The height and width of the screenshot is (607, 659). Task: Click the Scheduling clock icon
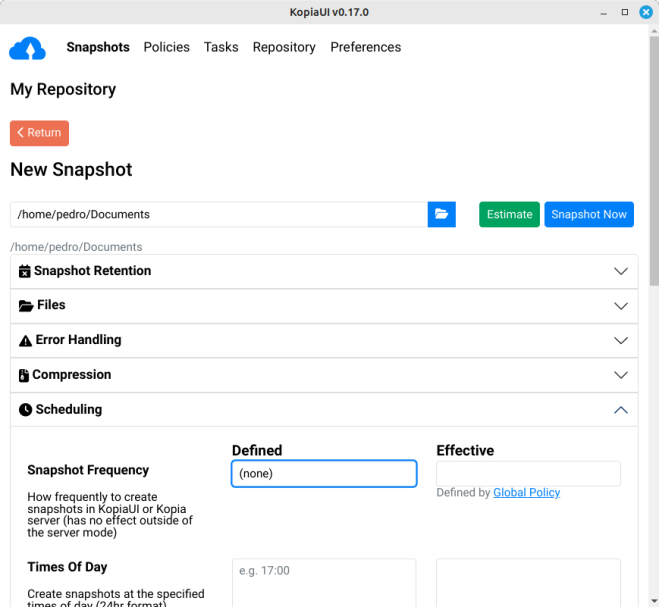click(25, 409)
